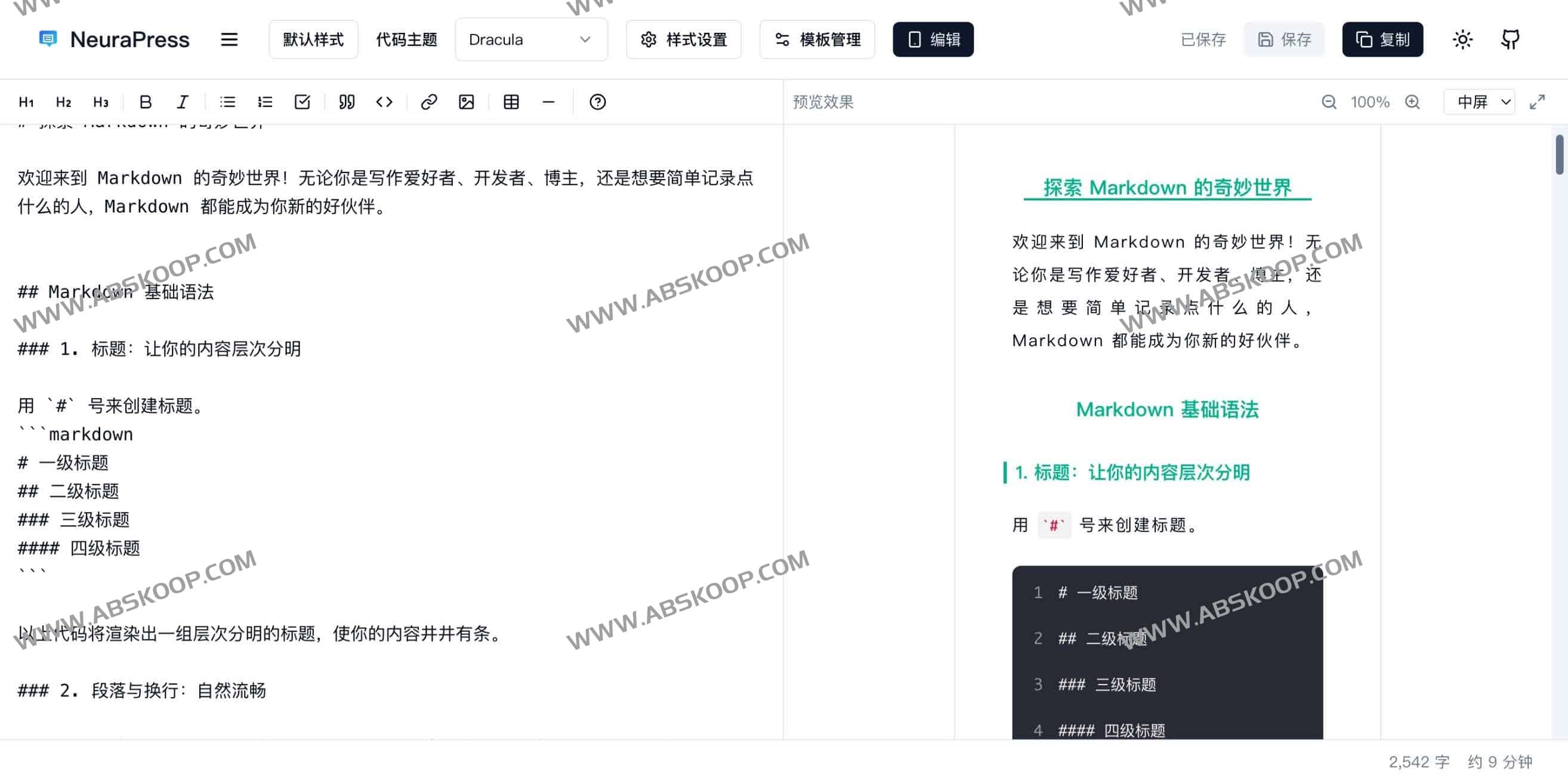The height and width of the screenshot is (783, 1568).
Task: Toggle italic formatting
Action: click(182, 101)
